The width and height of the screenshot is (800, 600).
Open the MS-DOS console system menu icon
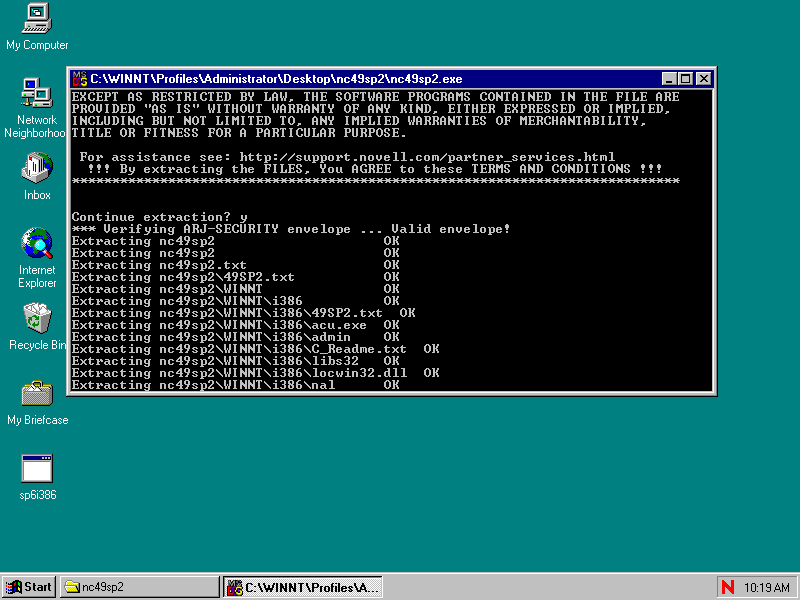point(80,79)
